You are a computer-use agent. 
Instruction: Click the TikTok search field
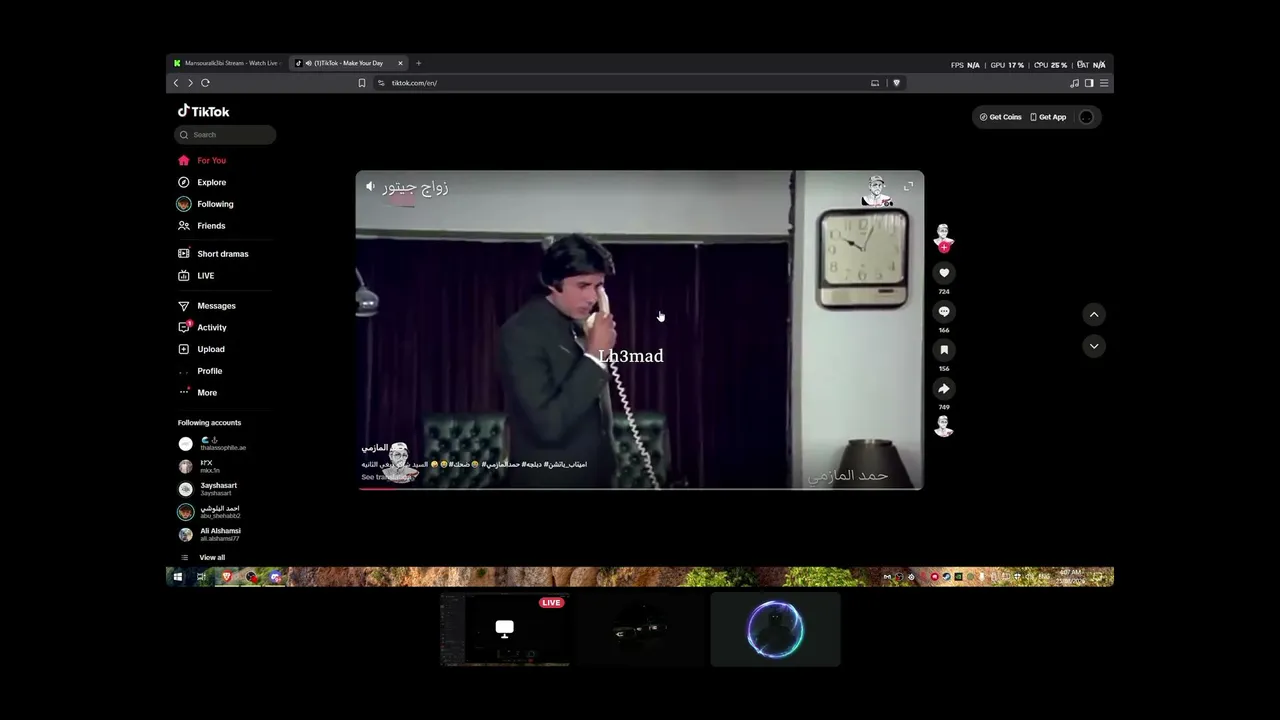[x=225, y=135]
